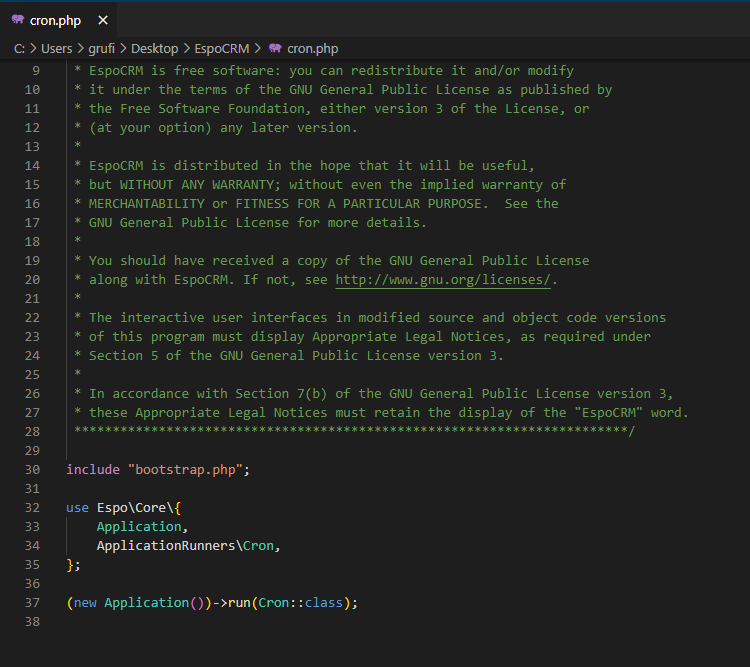
Task: Close the cron.php editor tab
Action: click(103, 20)
